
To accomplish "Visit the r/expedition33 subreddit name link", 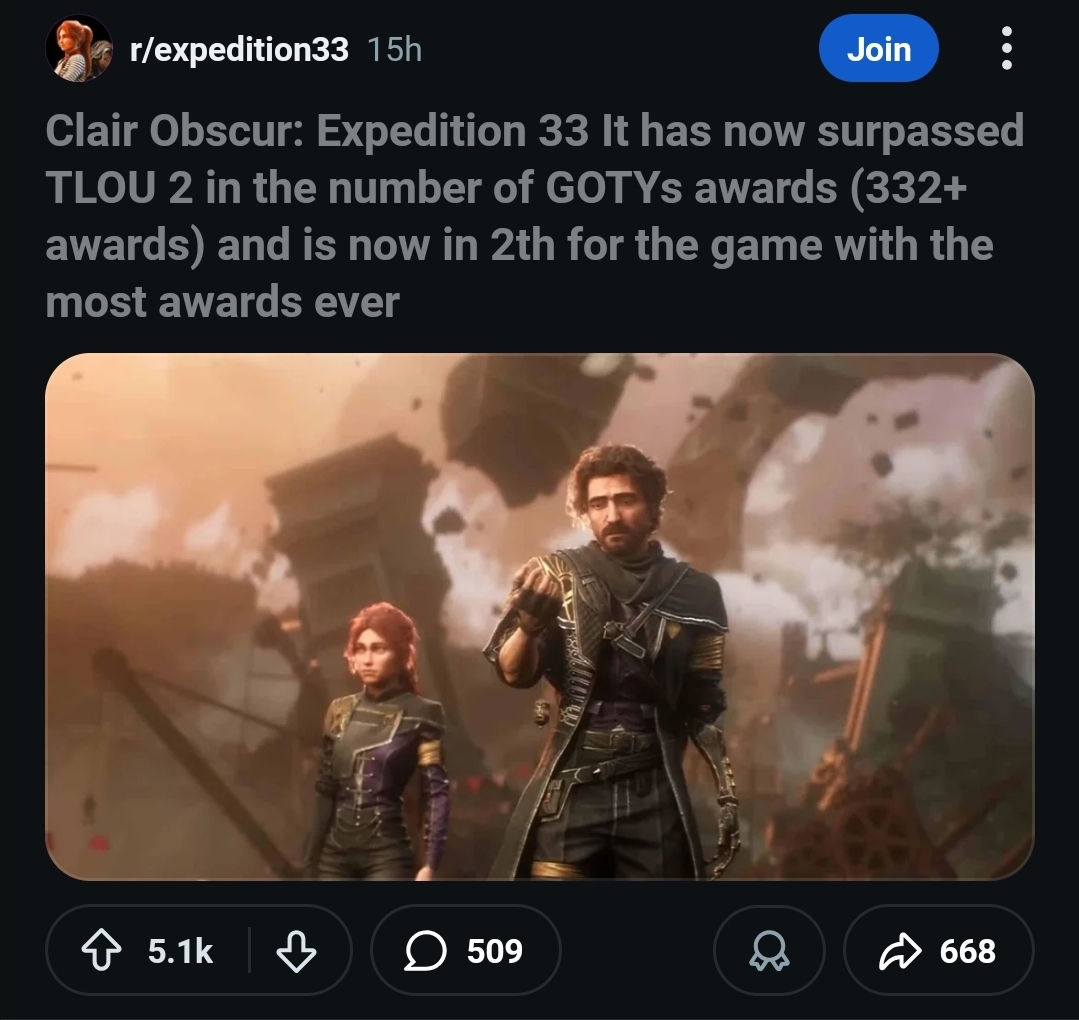I will coord(238,49).
